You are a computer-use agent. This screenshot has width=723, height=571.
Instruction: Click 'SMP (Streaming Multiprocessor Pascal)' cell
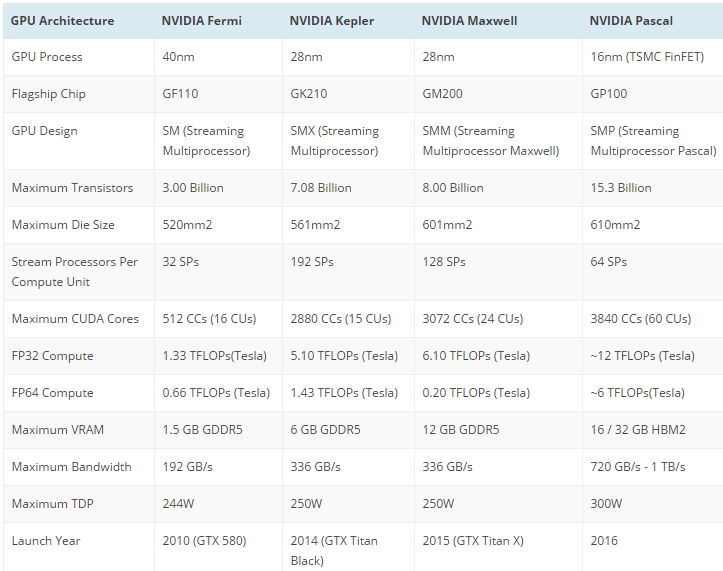653,141
